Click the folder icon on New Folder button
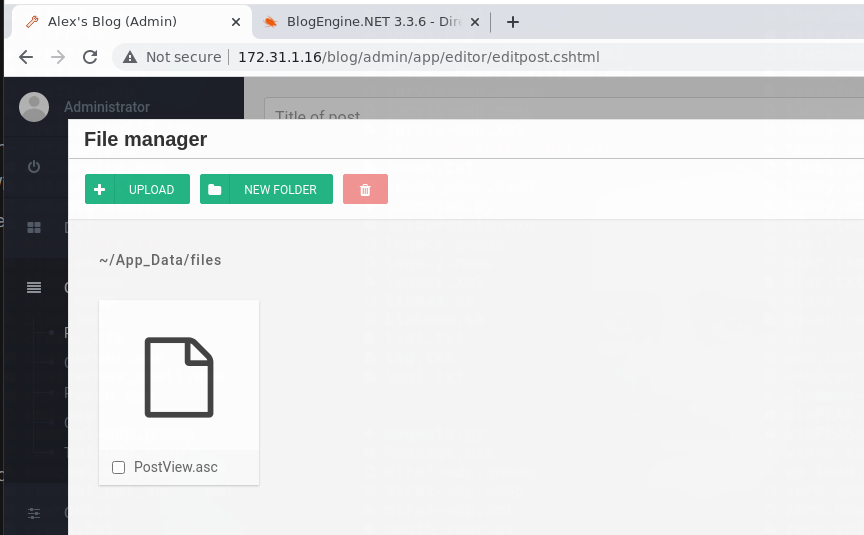Image resolution: width=864 pixels, height=535 pixels. coord(215,190)
